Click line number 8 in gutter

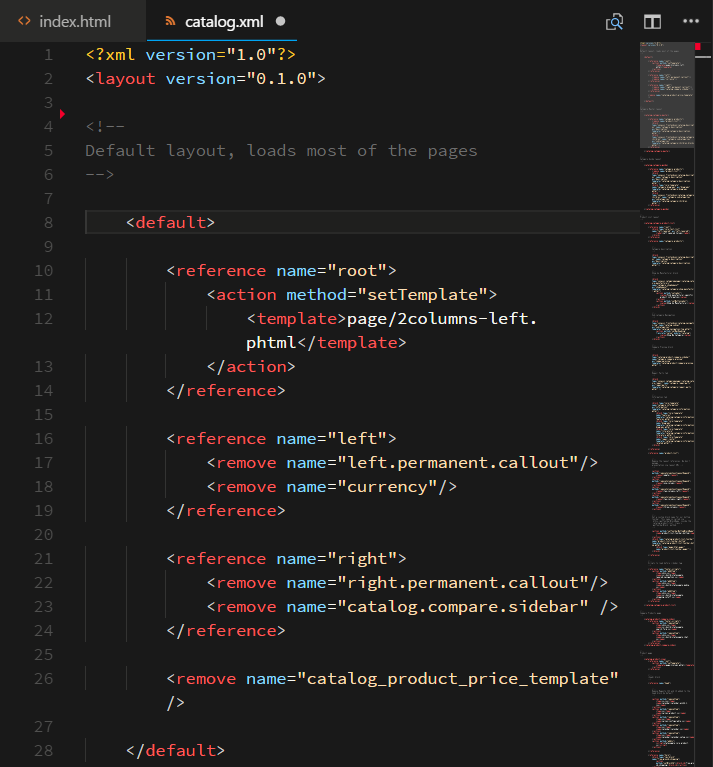click(x=48, y=223)
